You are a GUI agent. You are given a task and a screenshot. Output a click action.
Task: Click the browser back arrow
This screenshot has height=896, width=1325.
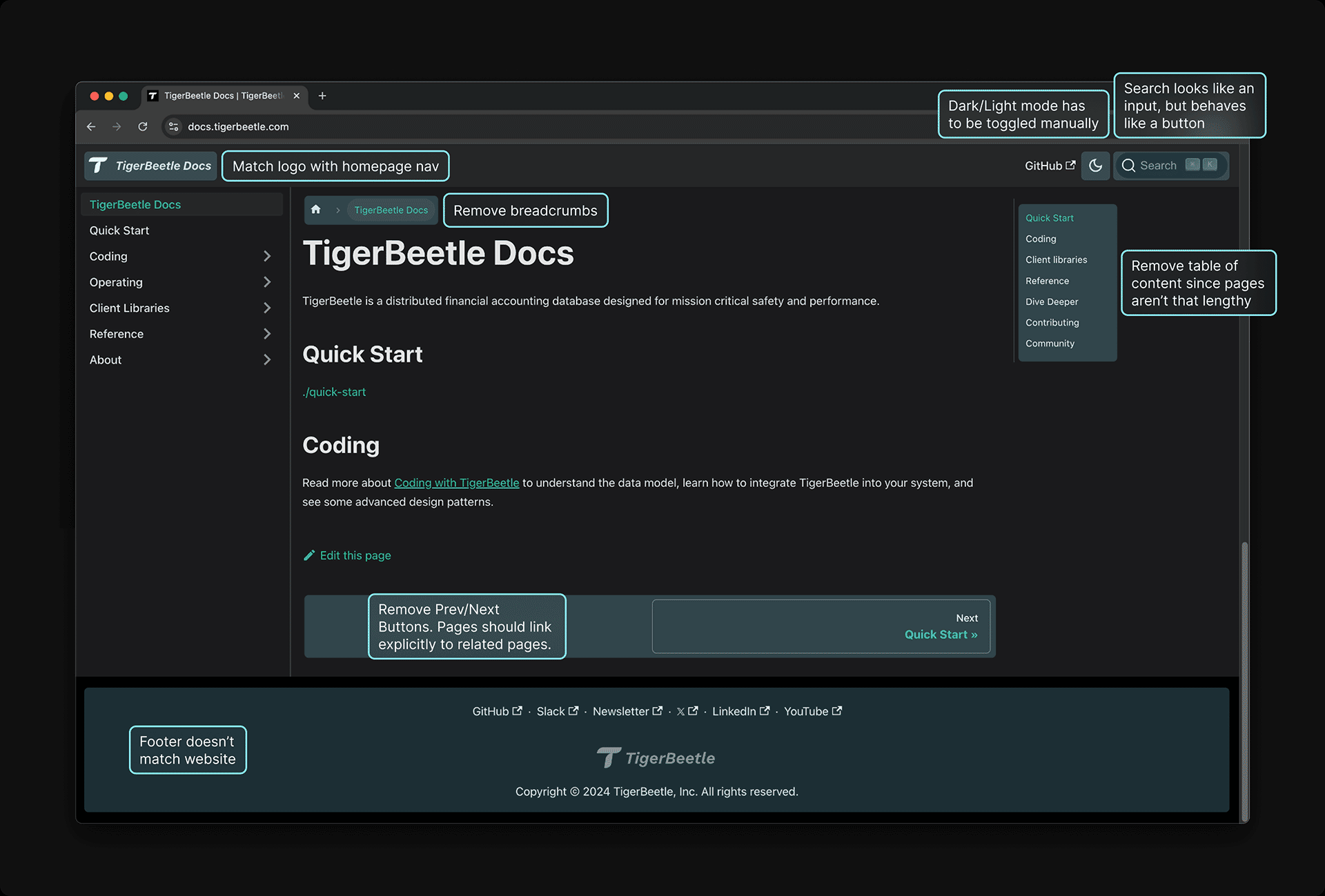point(91,127)
